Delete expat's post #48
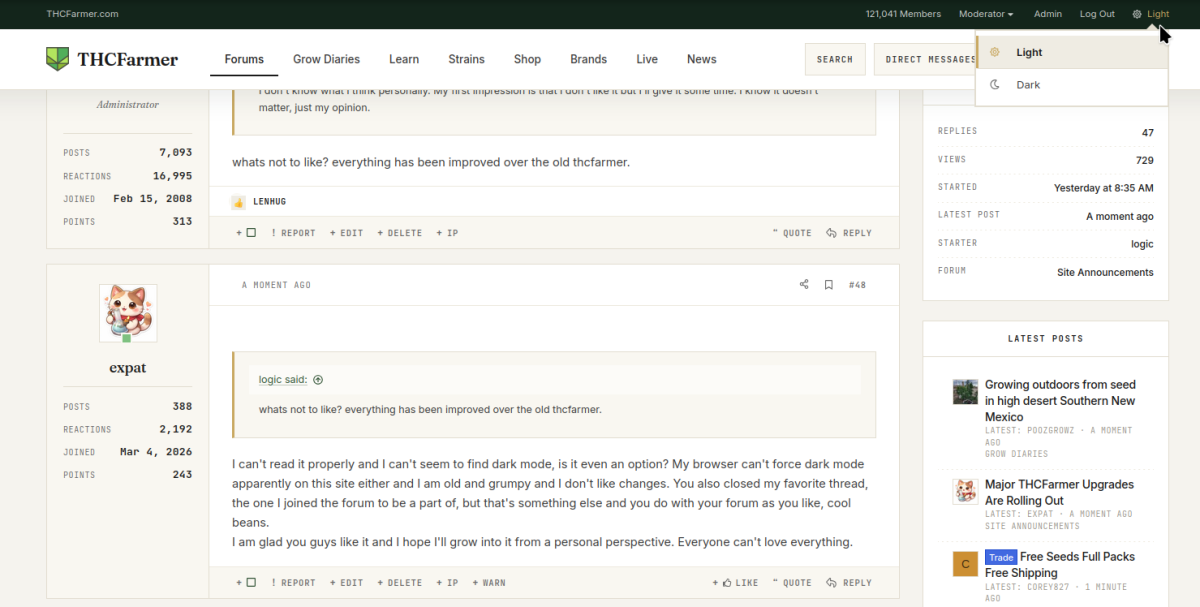 tap(400, 583)
